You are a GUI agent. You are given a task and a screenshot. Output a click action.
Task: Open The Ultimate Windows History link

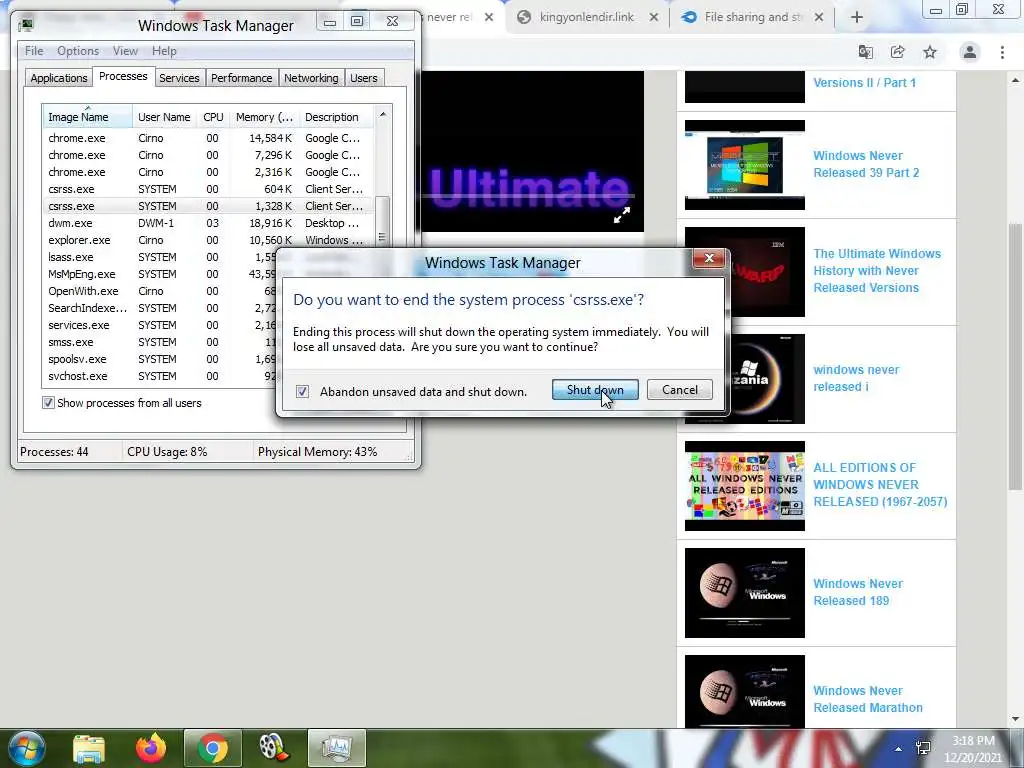tap(877, 270)
